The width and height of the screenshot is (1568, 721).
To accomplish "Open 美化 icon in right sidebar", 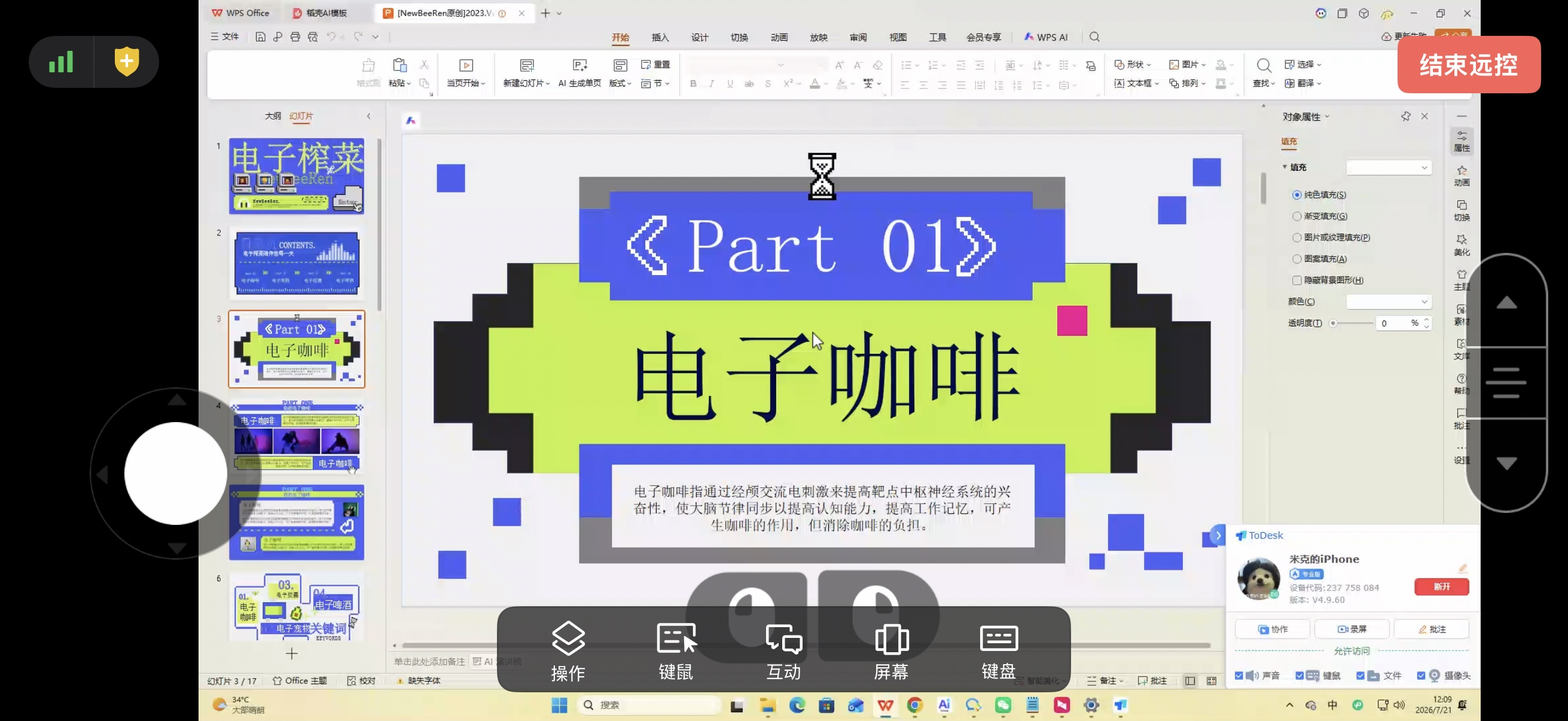I will (x=1462, y=245).
